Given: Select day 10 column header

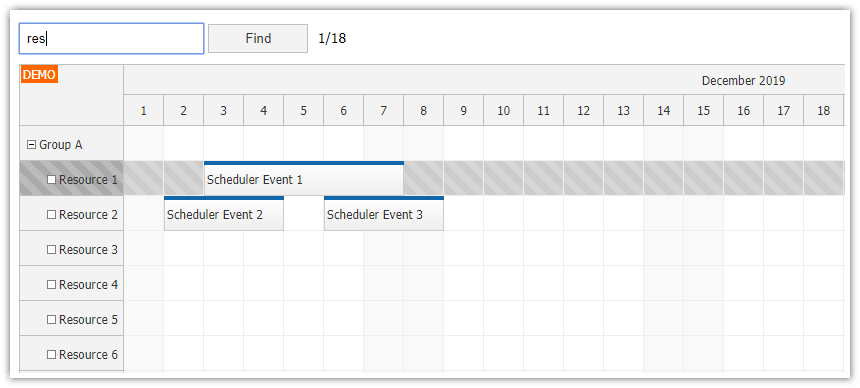Looking at the screenshot, I should [x=503, y=110].
